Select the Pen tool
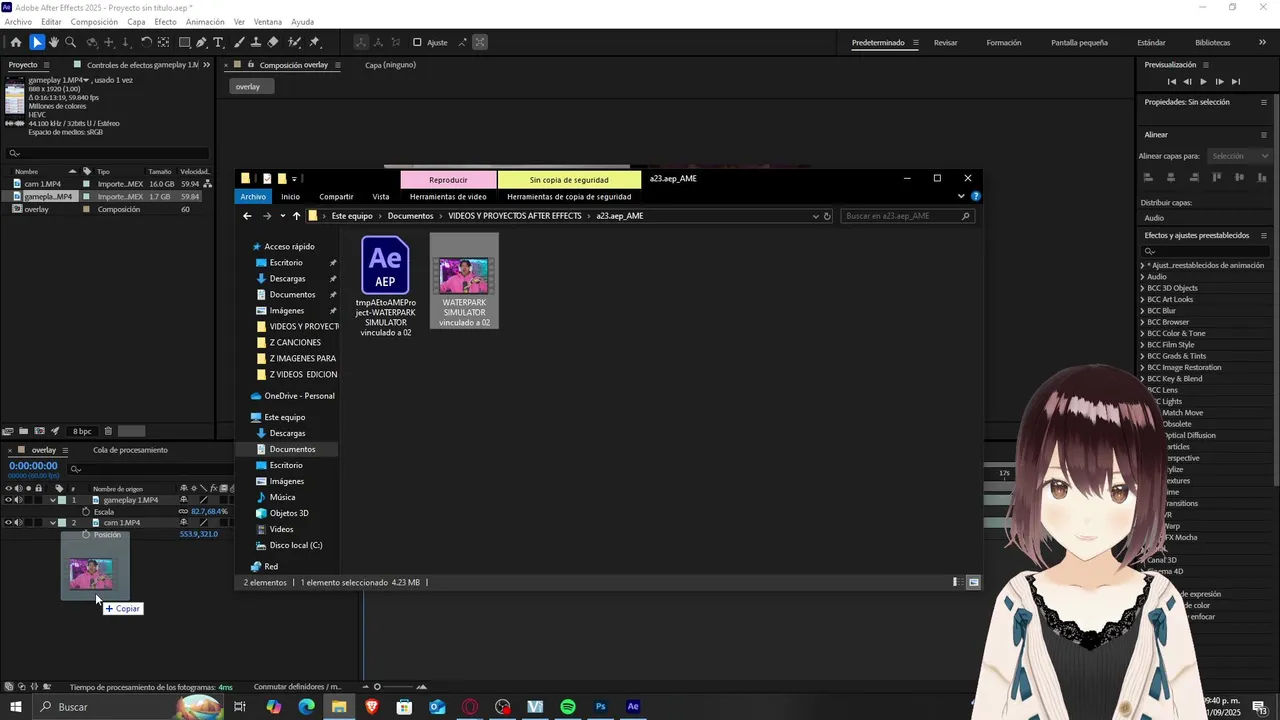Image resolution: width=1280 pixels, height=720 pixels. pyautogui.click(x=202, y=42)
